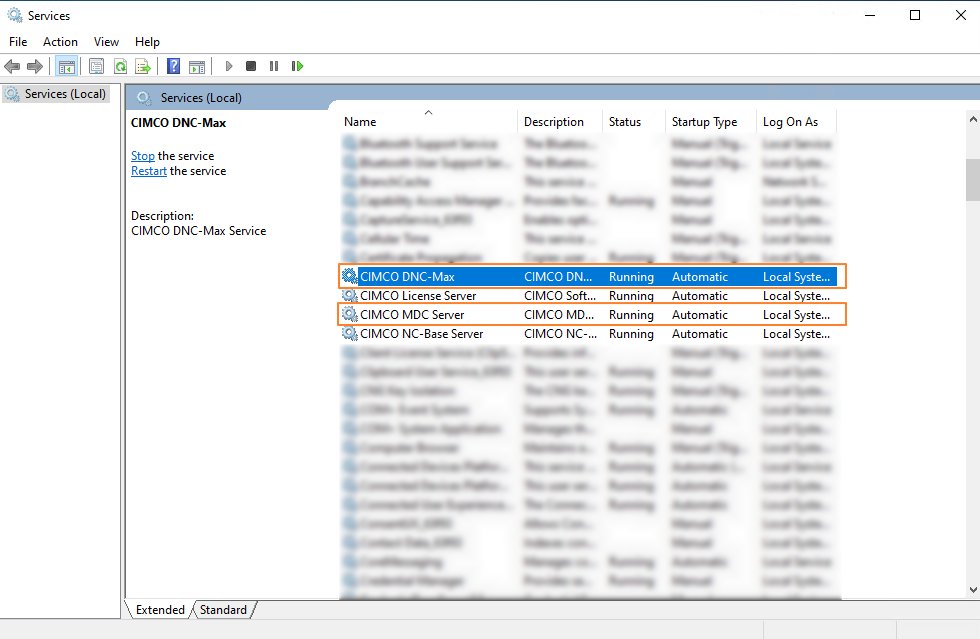Click the services list scrollbar up arrow
The width and height of the screenshot is (980, 639).
pos(972,119)
